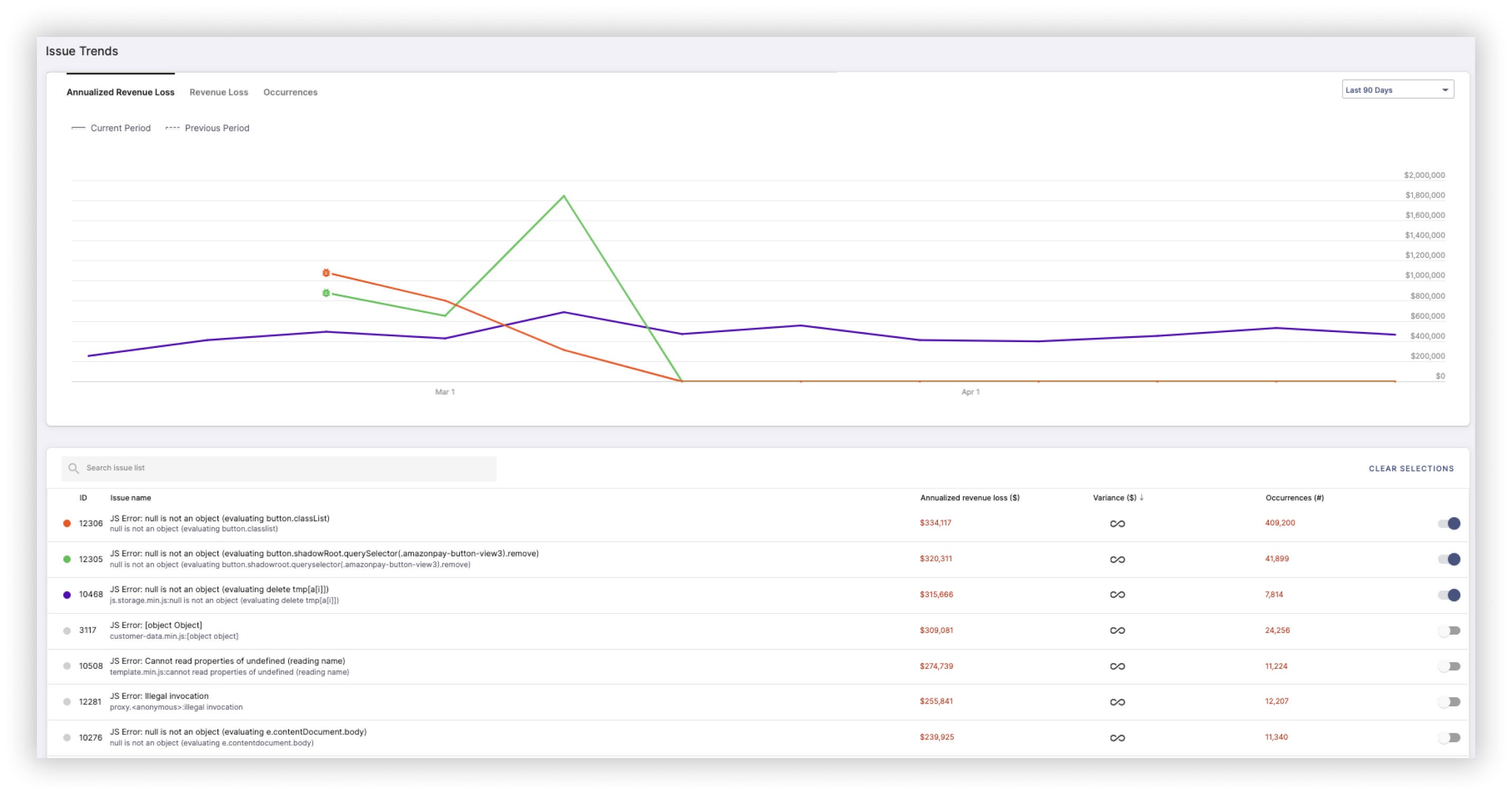1512x795 pixels.
Task: Open the Last 90 Days dropdown
Action: point(1398,89)
